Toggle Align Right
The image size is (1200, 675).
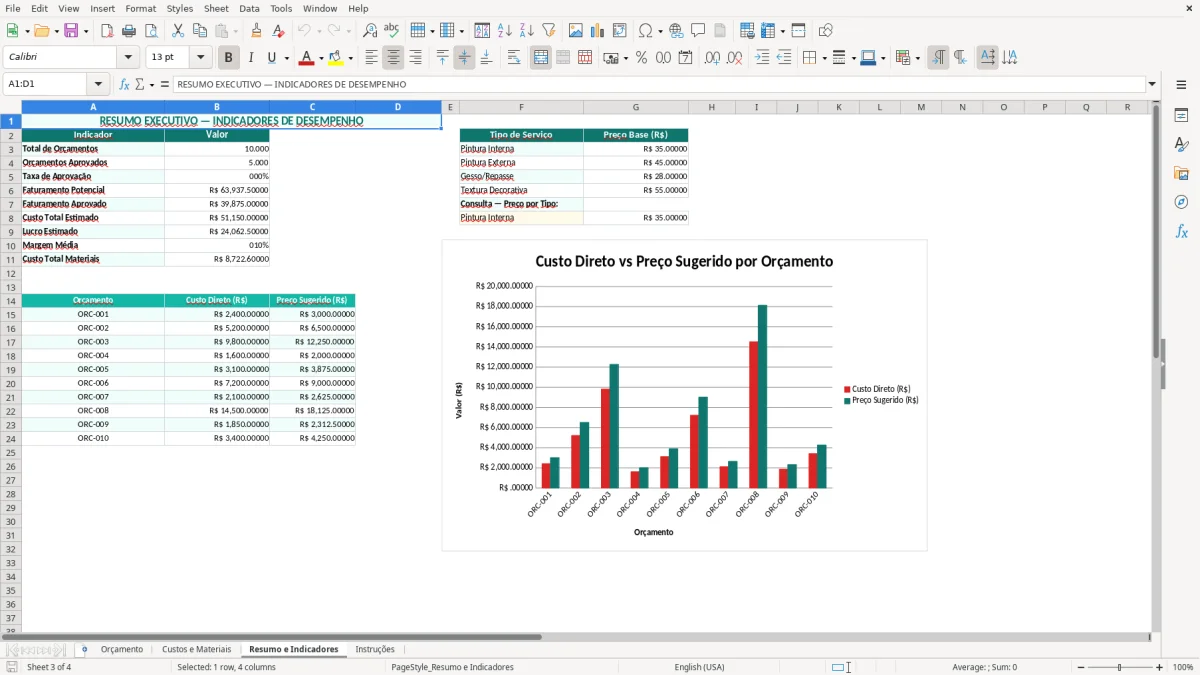coord(415,58)
